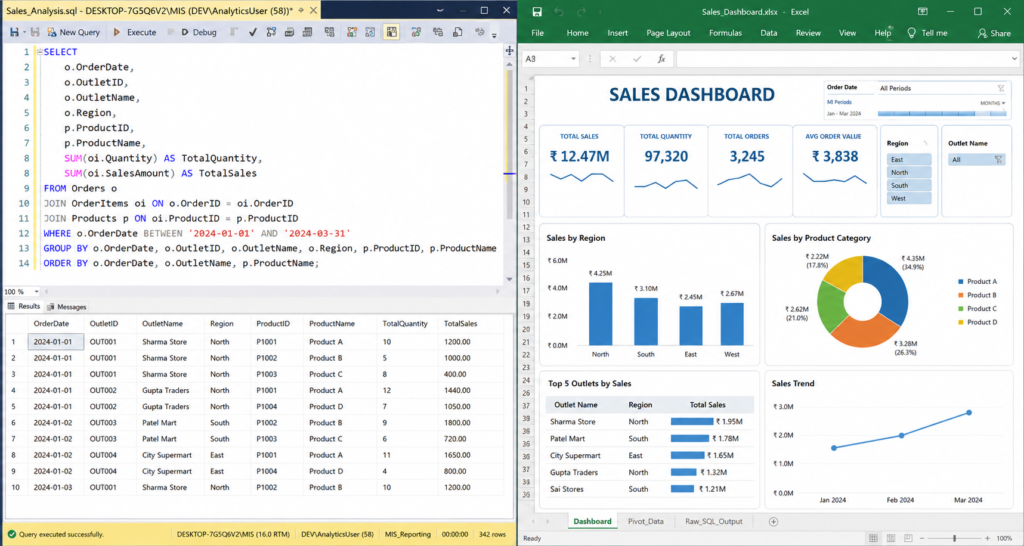The height and width of the screenshot is (546, 1024).
Task: Click the Excel Undo icon
Action: click(x=559, y=12)
